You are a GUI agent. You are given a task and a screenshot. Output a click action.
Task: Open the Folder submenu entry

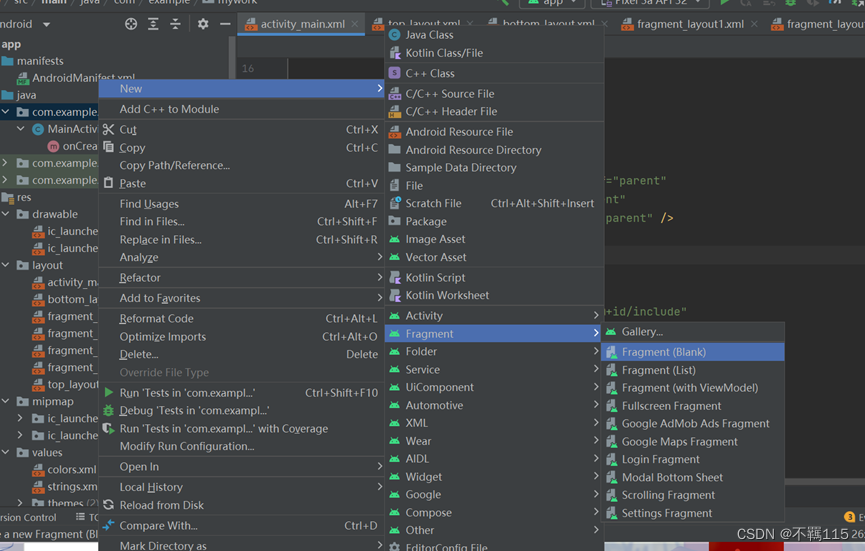(493, 351)
